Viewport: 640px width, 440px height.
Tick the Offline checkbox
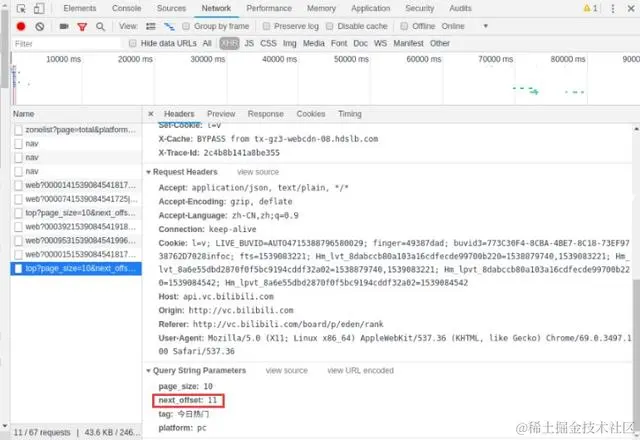coord(404,27)
